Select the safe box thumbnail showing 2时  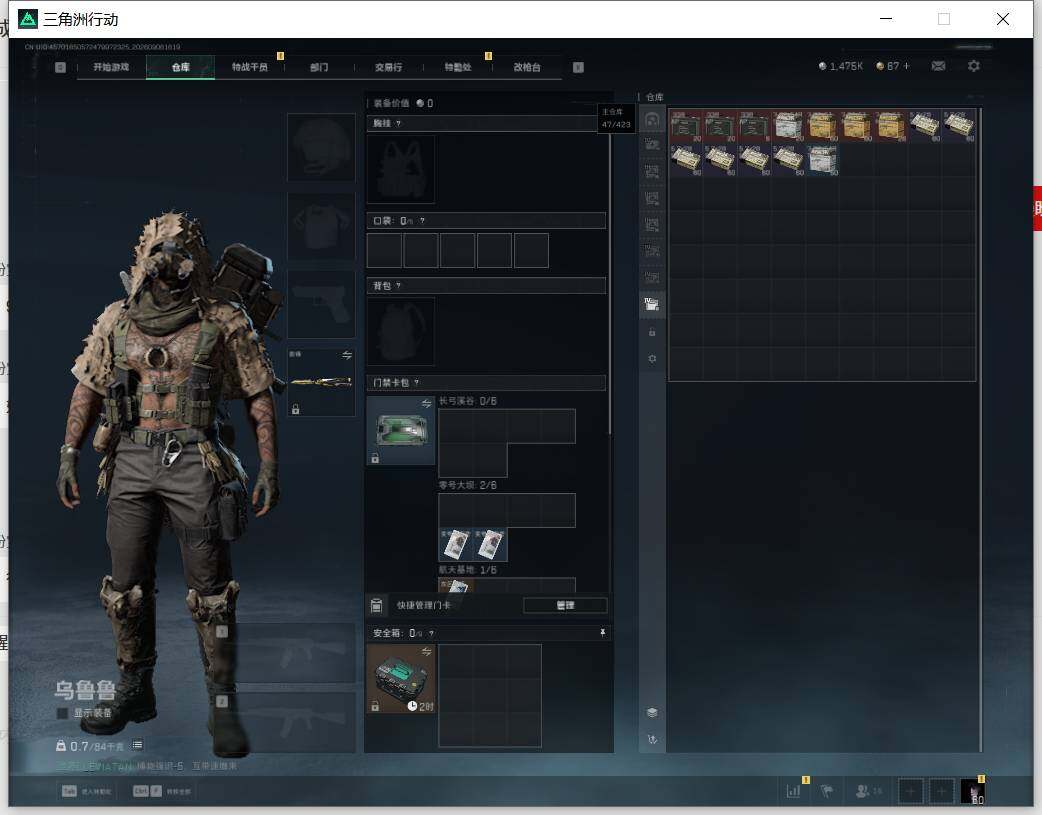coord(401,679)
